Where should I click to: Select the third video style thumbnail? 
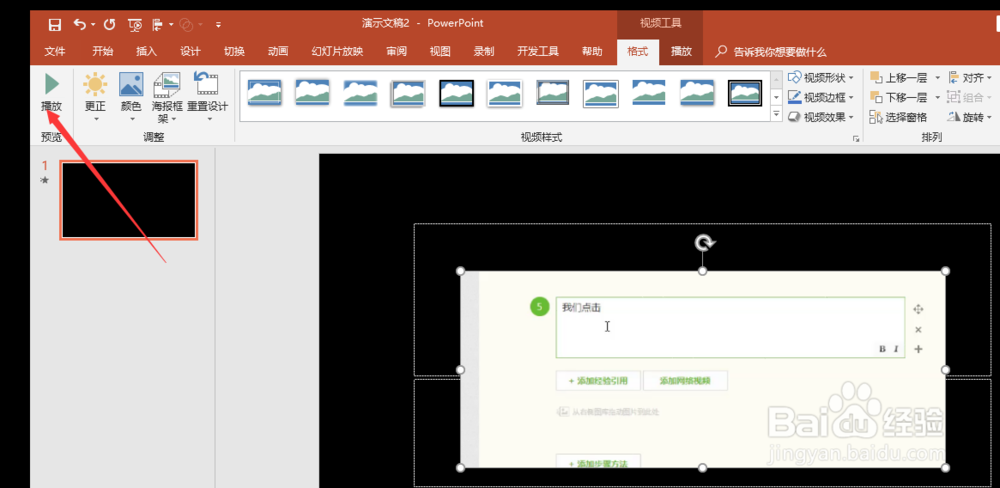(x=360, y=93)
